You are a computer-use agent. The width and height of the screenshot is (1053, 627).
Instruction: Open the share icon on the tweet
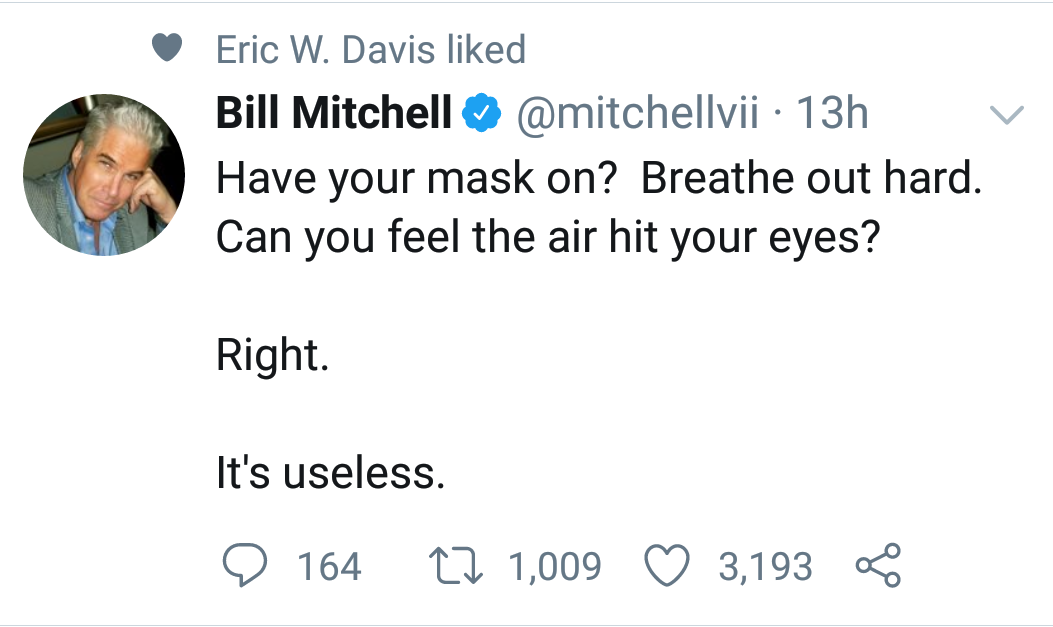tap(879, 566)
